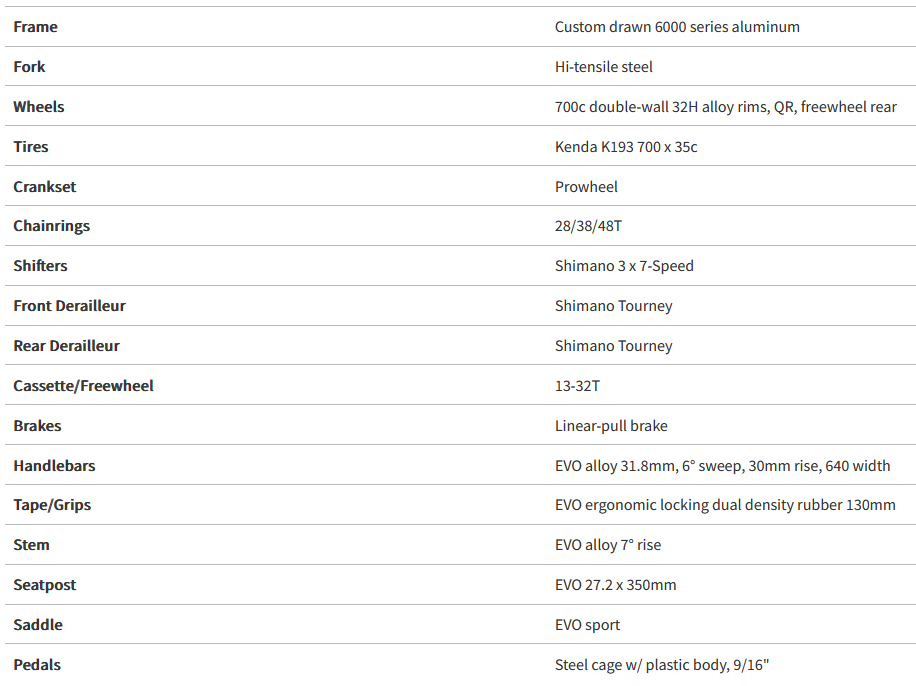Click the EVO alloy 7° rise stem value

tap(608, 545)
